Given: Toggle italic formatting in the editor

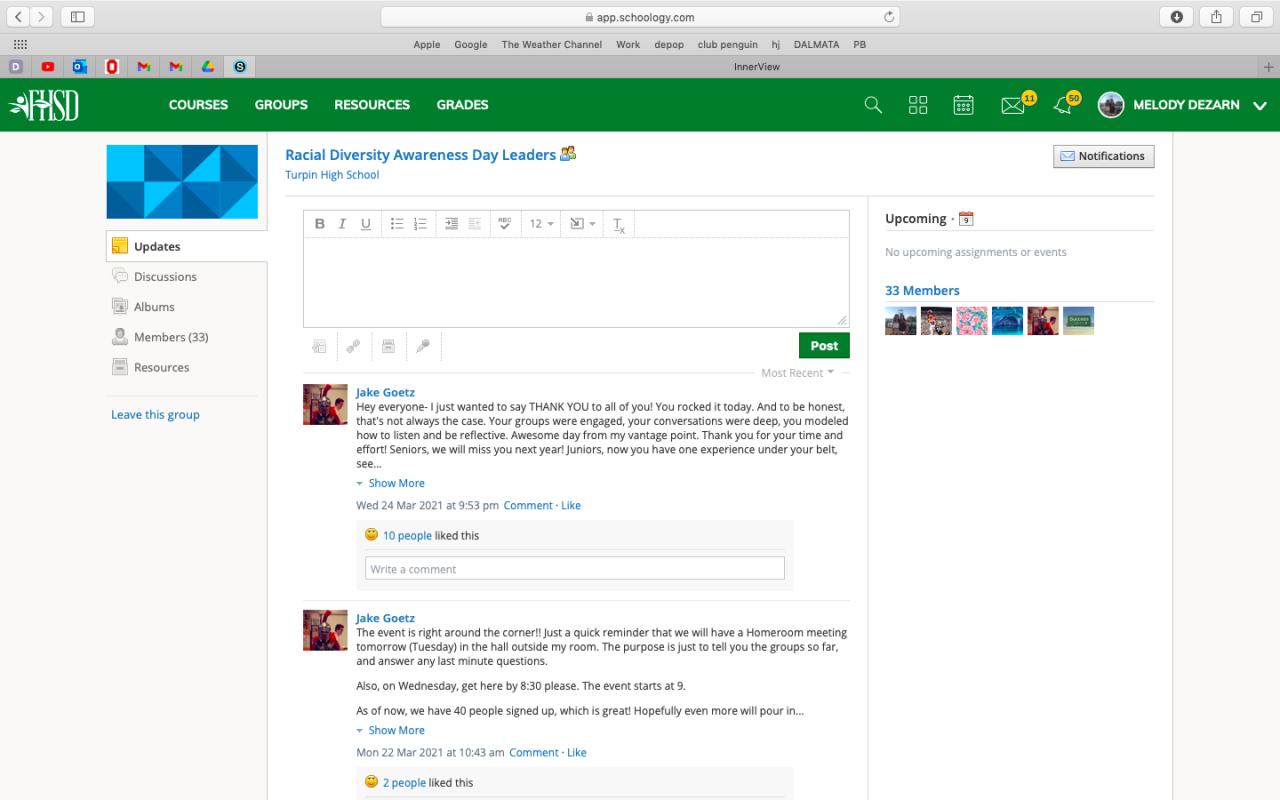Looking at the screenshot, I should [x=343, y=224].
